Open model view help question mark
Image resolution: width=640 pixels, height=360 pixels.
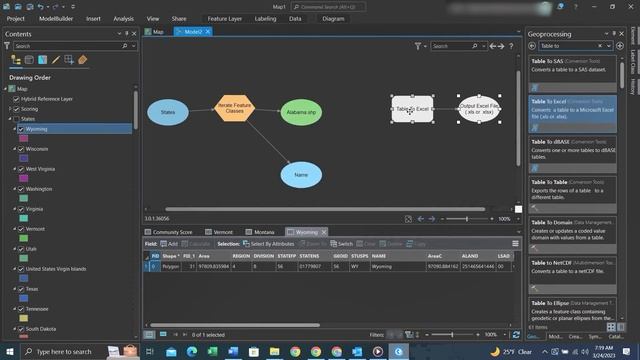[511, 46]
